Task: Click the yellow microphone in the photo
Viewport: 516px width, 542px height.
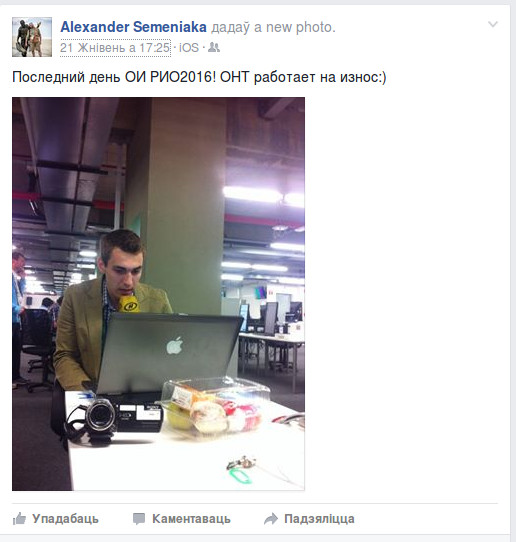Action: [129, 304]
